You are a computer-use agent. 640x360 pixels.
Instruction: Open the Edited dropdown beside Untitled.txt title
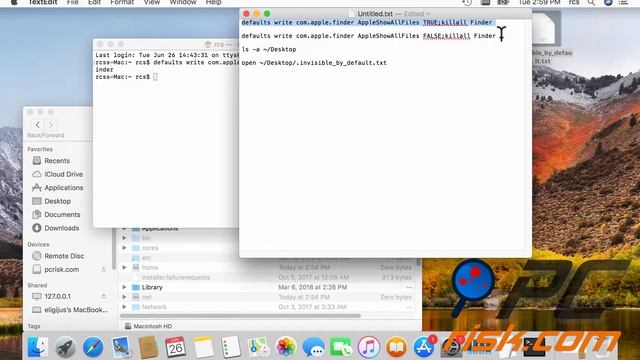point(416,14)
